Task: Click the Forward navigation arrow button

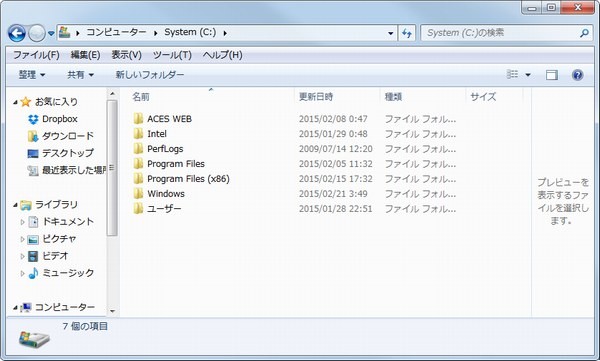Action: click(x=37, y=33)
